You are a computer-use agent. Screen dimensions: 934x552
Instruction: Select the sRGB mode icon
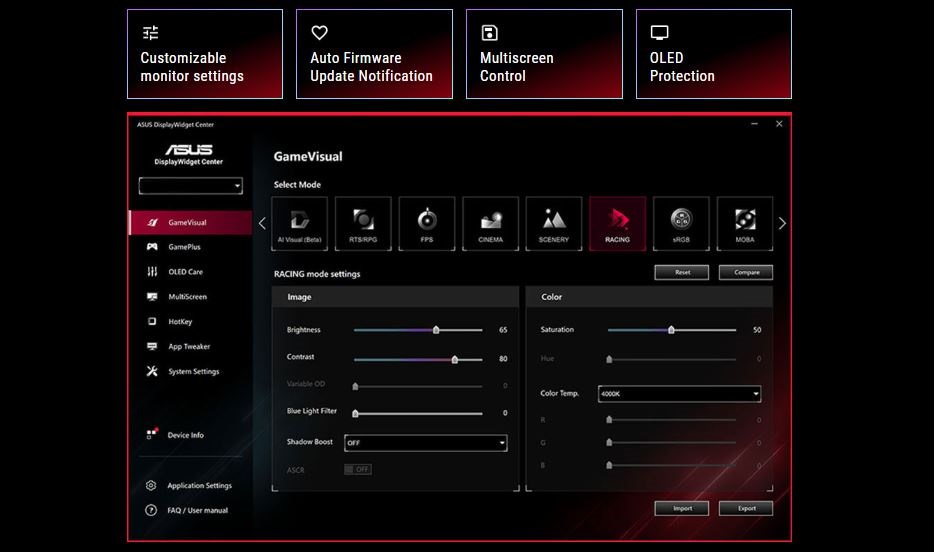click(681, 222)
